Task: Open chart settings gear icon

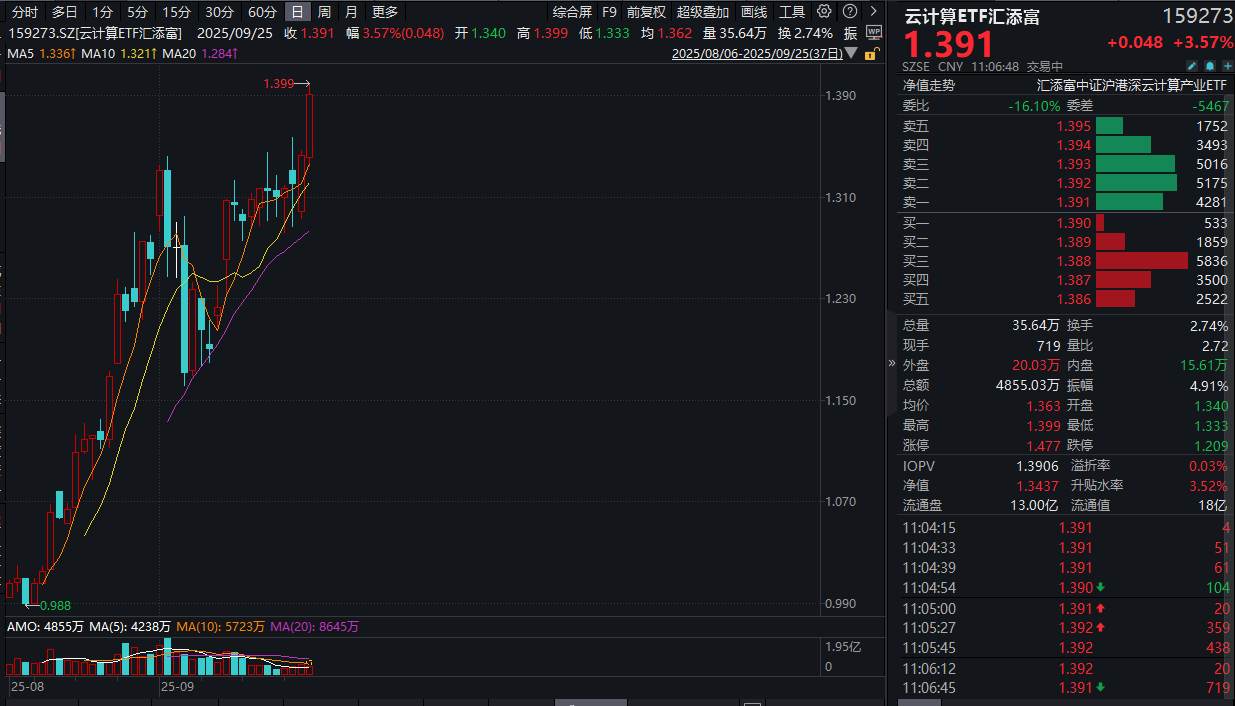Action: coord(824,12)
